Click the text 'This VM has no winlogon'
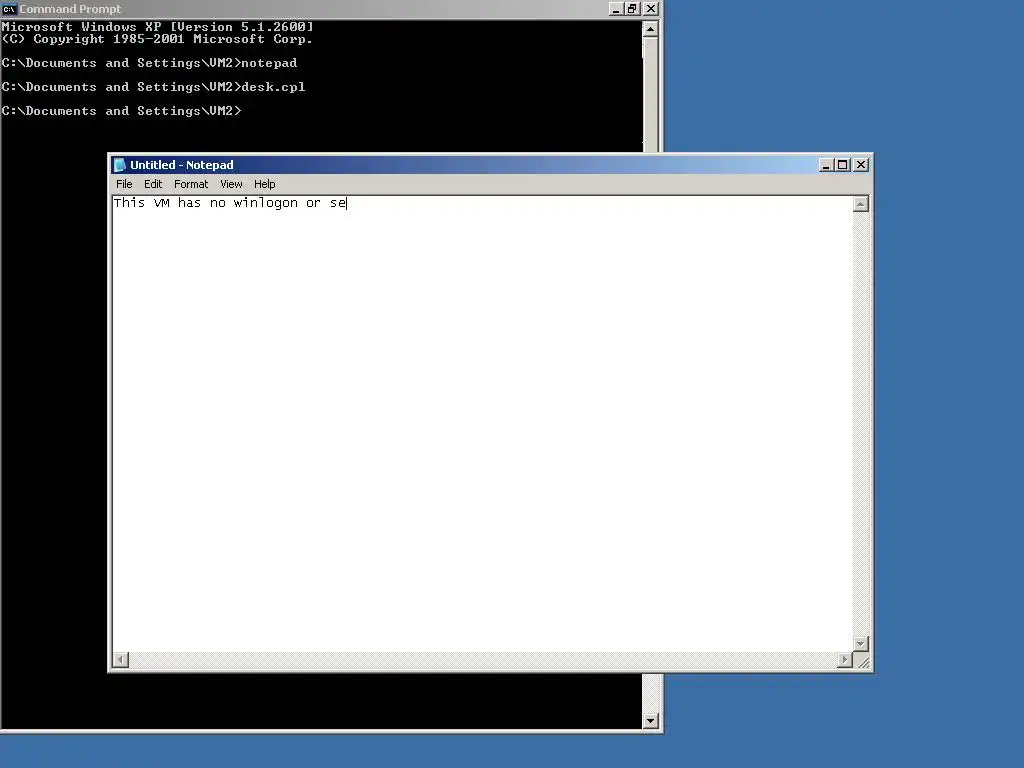 point(206,203)
